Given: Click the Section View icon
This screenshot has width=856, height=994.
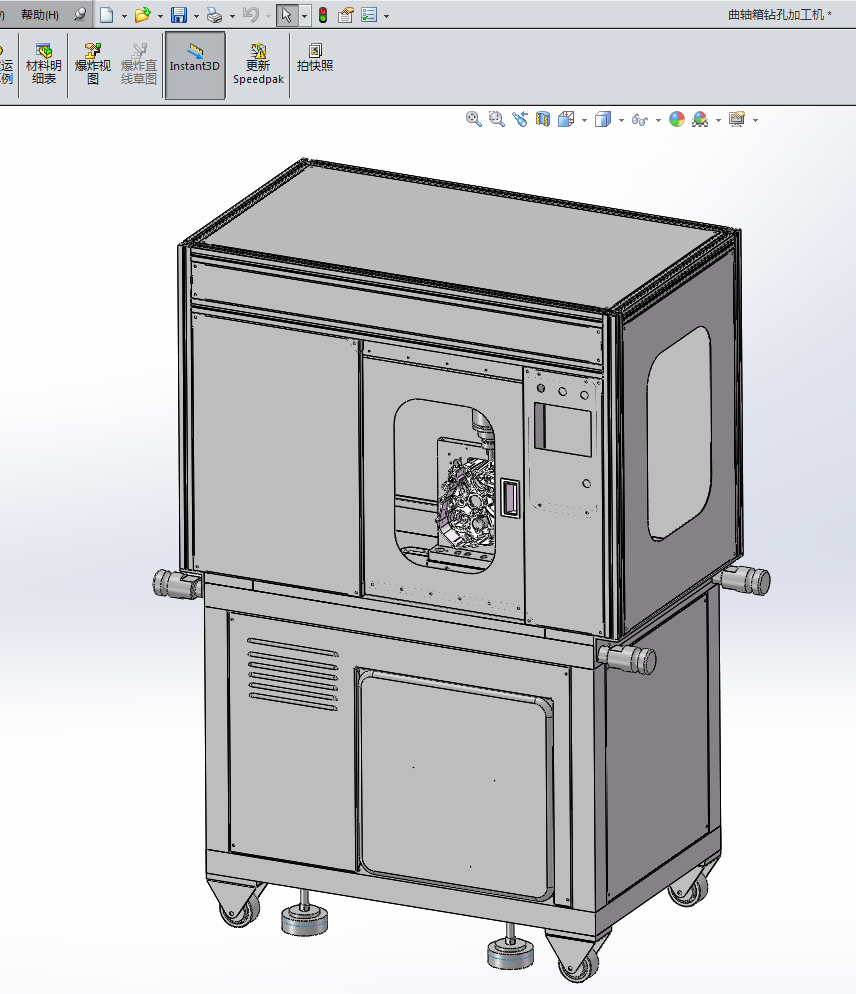Looking at the screenshot, I should pos(543,119).
